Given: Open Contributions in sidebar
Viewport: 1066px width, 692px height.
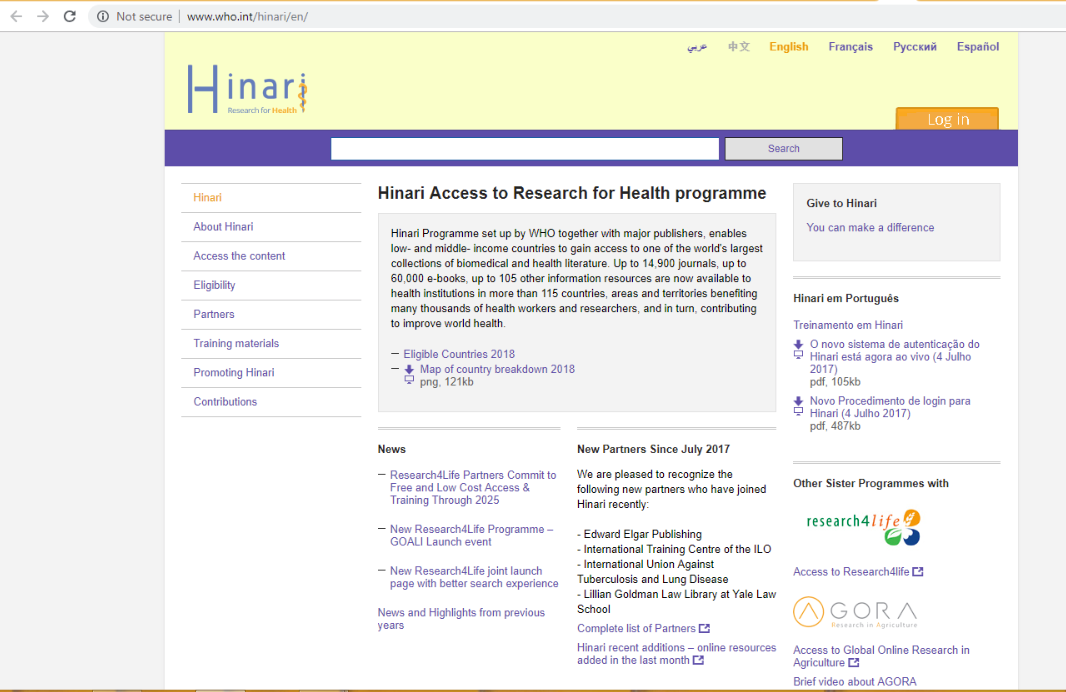Looking at the screenshot, I should pyautogui.click(x=225, y=402).
